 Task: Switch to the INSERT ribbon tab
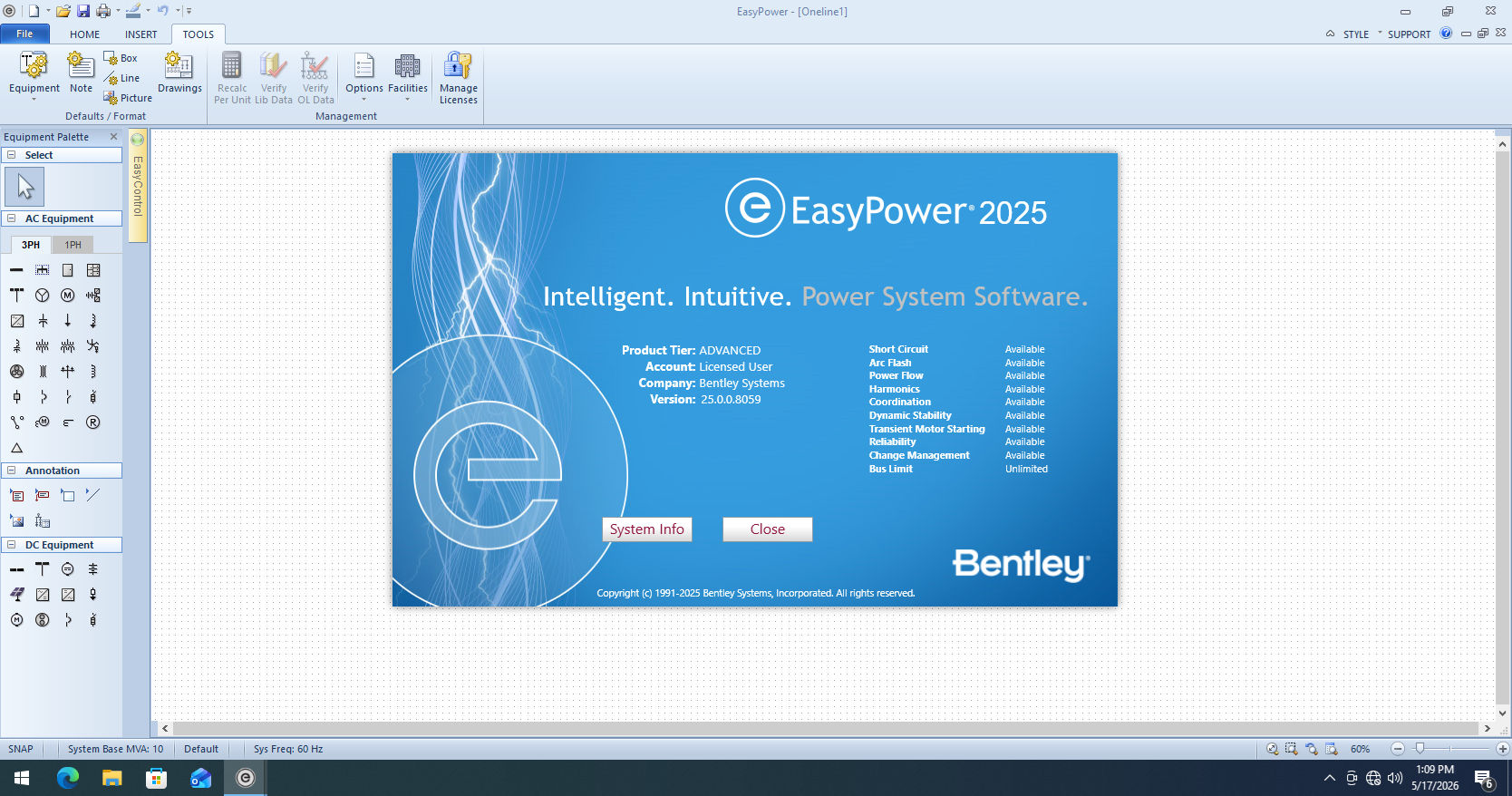tap(141, 34)
